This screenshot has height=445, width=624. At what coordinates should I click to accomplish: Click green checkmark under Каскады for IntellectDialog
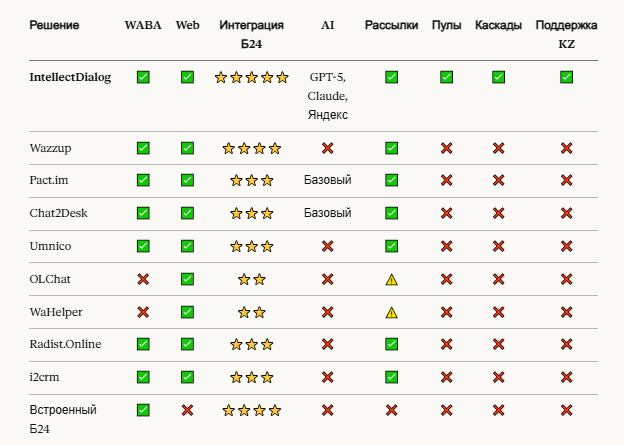(x=498, y=77)
